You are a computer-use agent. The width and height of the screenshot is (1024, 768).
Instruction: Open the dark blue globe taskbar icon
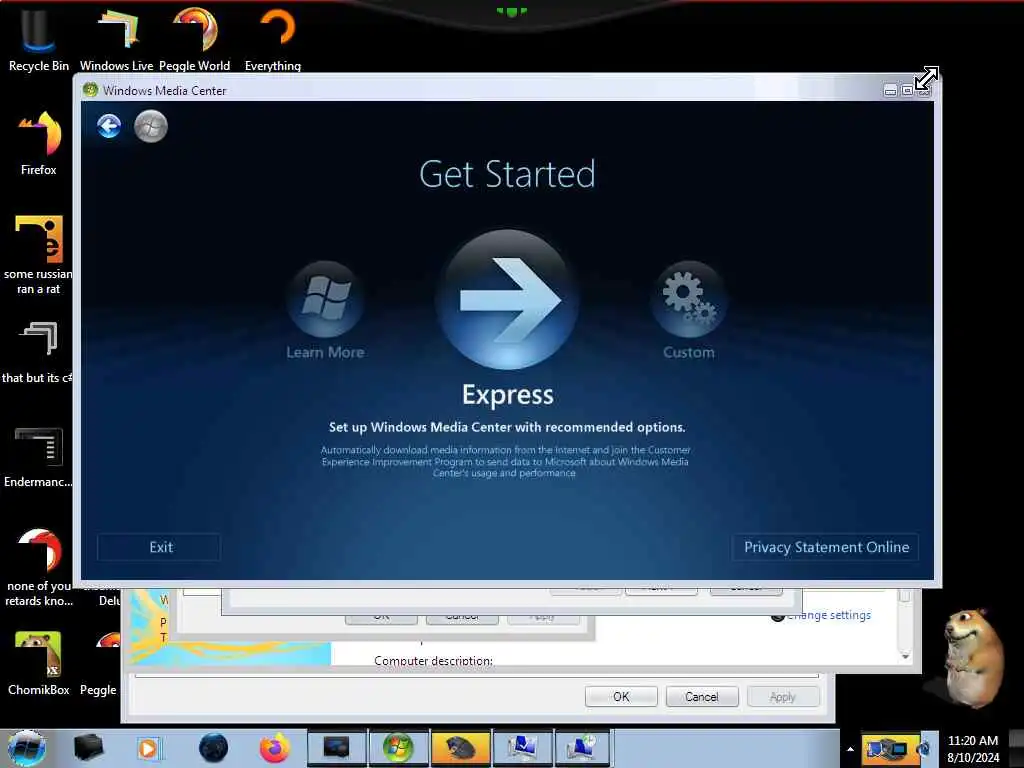(213, 748)
